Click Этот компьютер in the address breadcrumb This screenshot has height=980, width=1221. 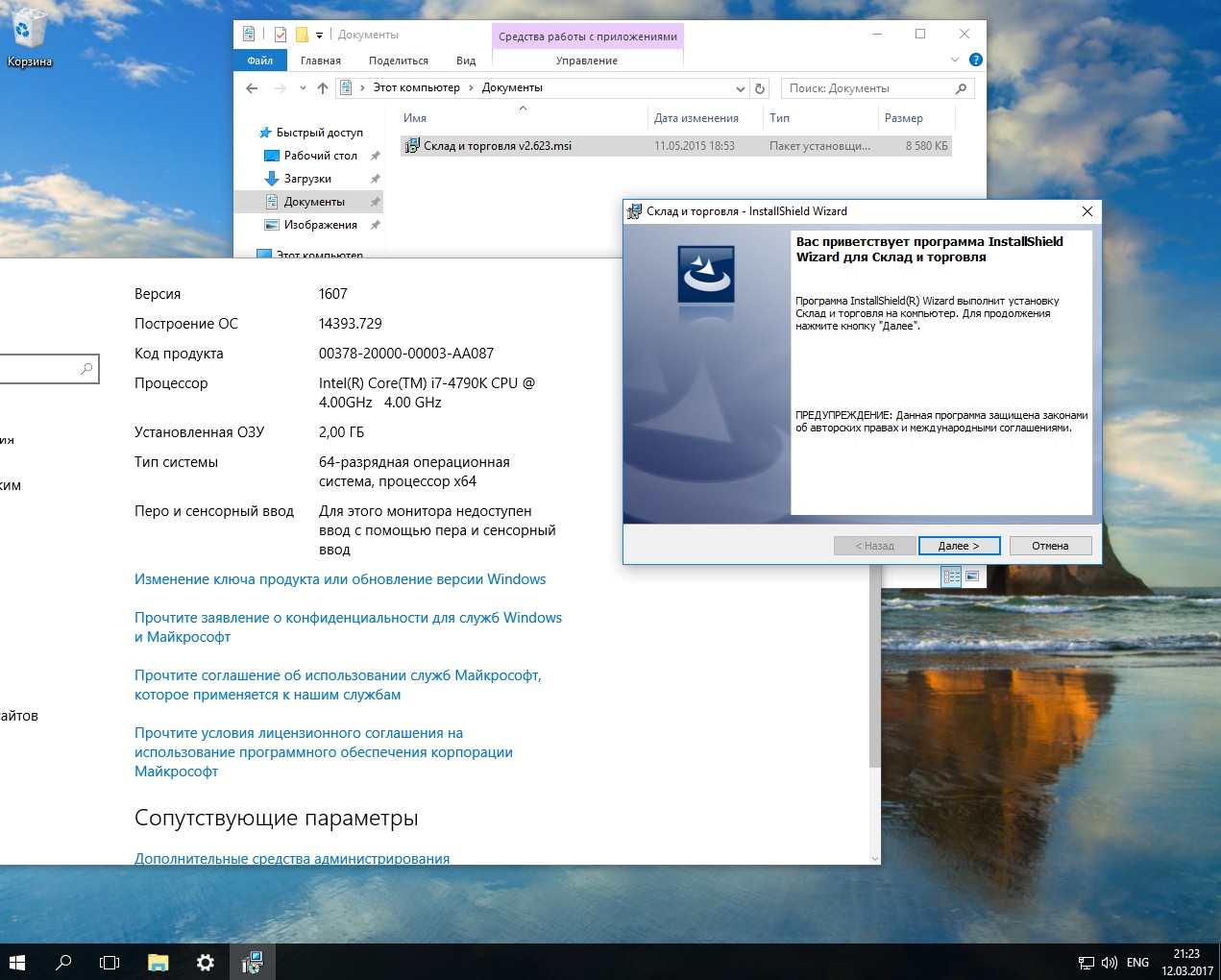click(416, 87)
